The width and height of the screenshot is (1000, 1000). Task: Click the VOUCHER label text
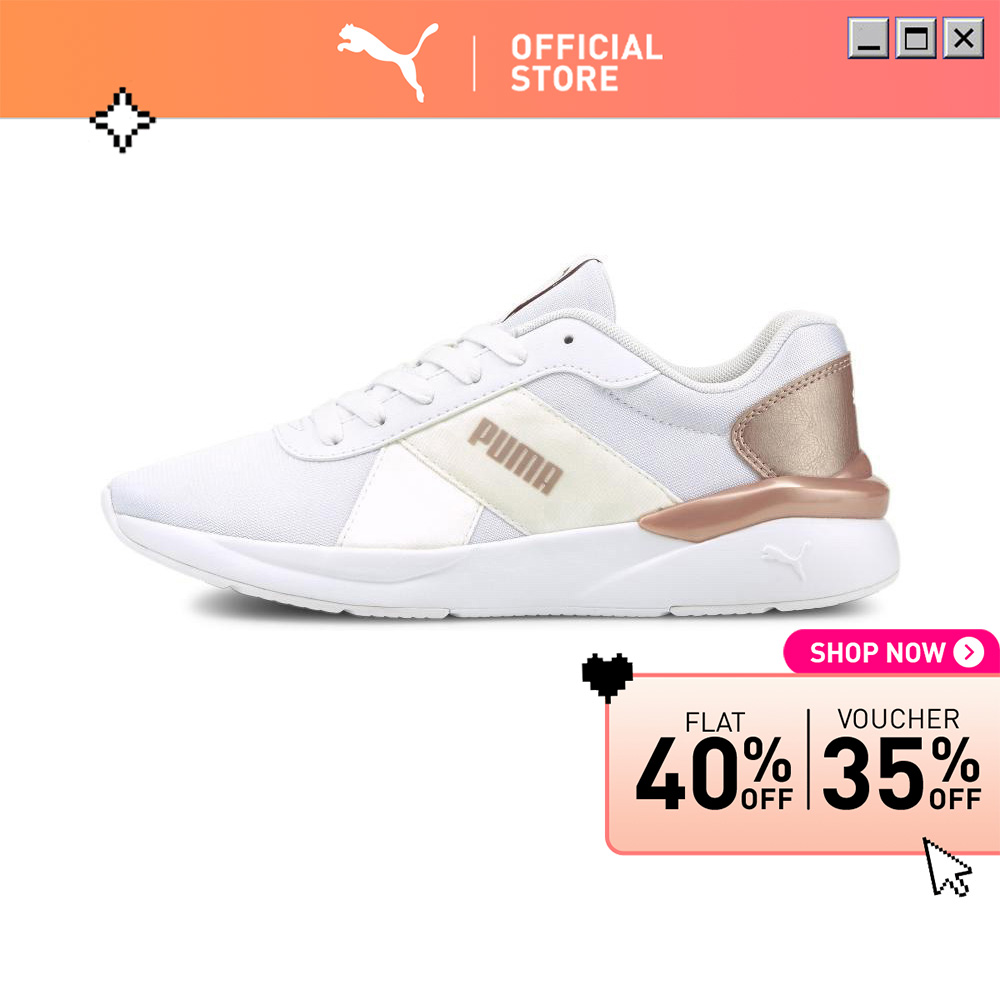899,719
